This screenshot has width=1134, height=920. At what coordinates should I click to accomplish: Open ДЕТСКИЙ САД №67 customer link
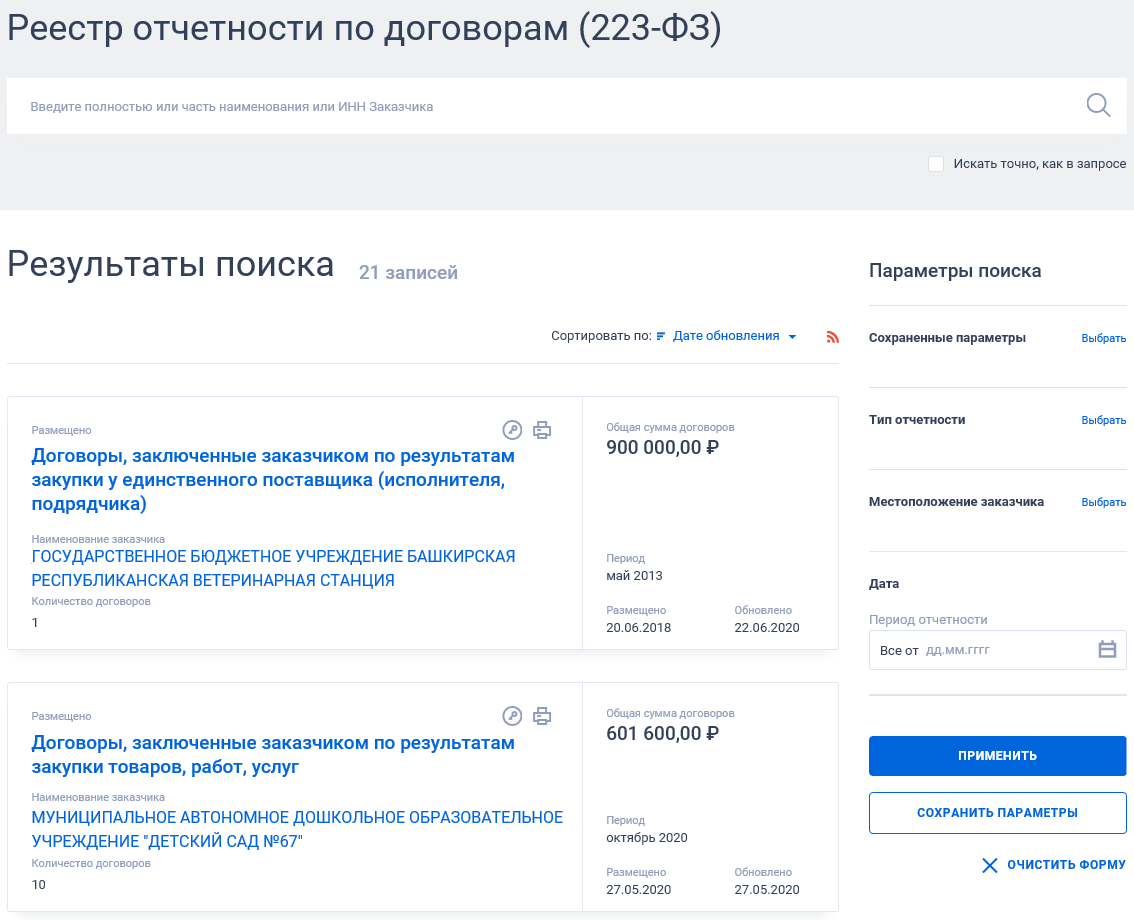[x=297, y=830]
